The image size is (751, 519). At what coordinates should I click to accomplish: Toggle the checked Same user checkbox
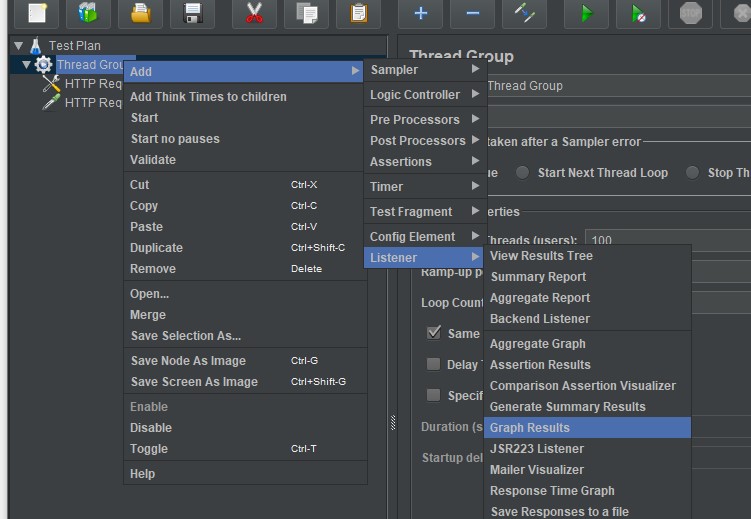[433, 333]
